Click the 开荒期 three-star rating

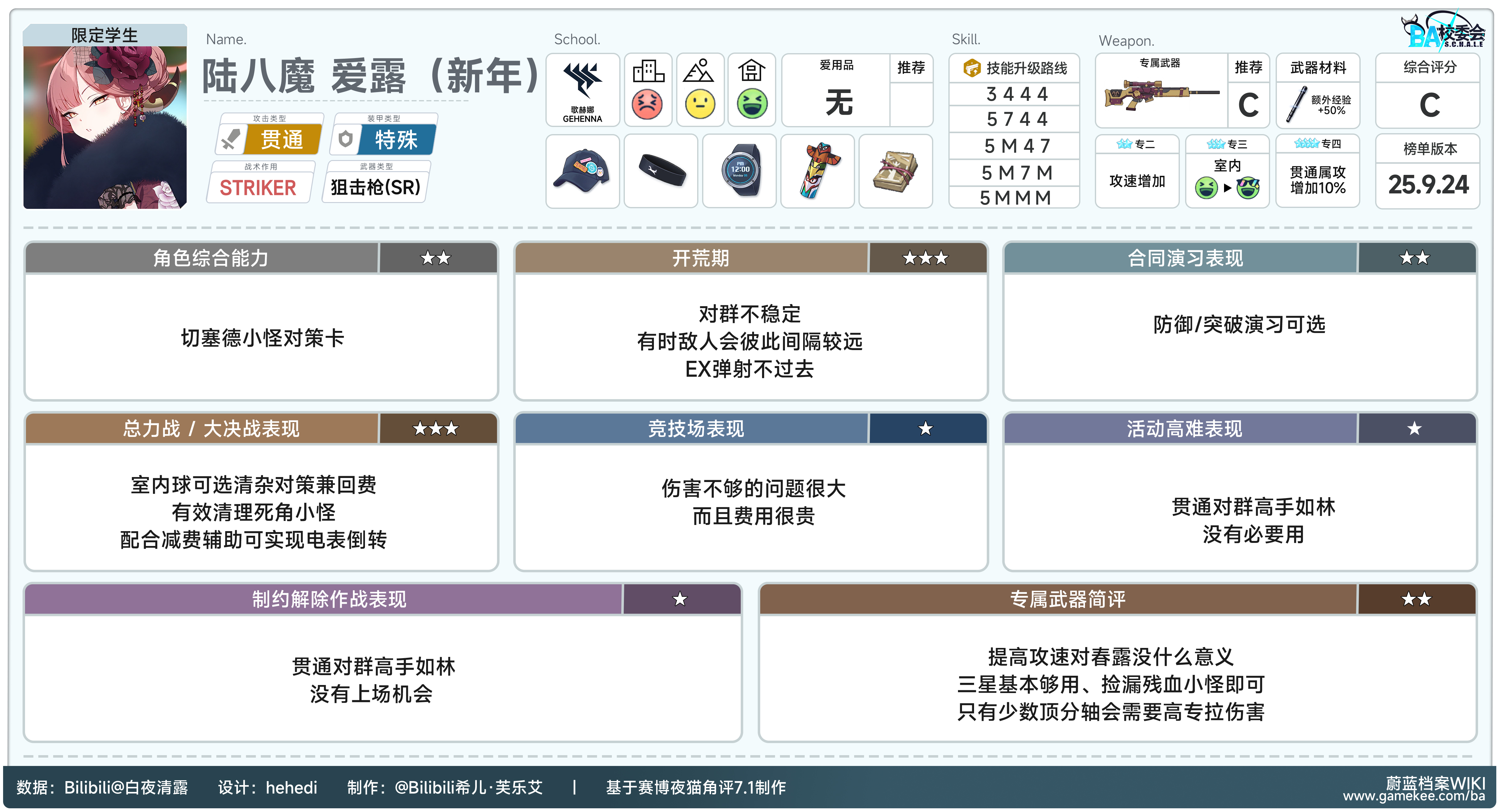coord(925,258)
